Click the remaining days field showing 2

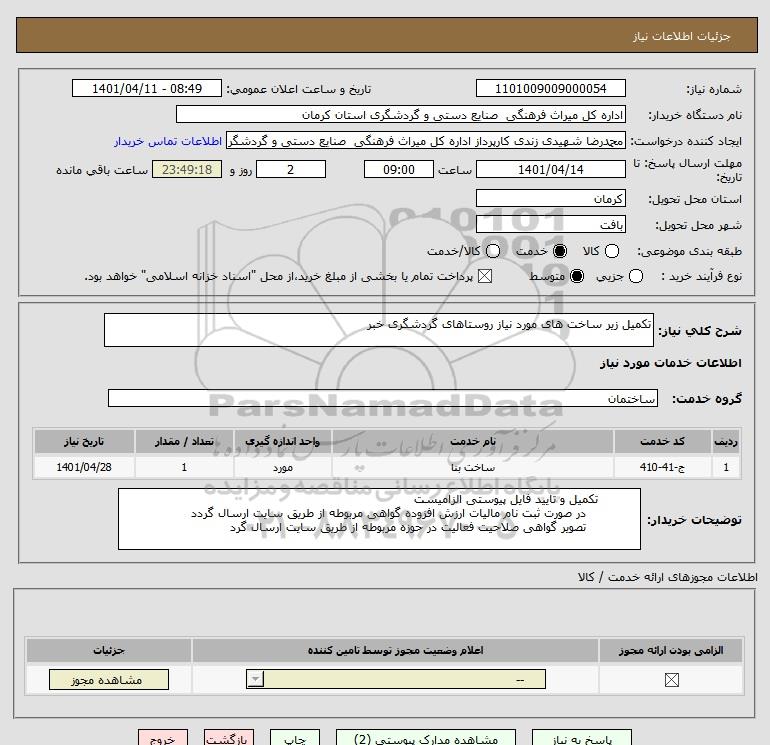(291, 169)
